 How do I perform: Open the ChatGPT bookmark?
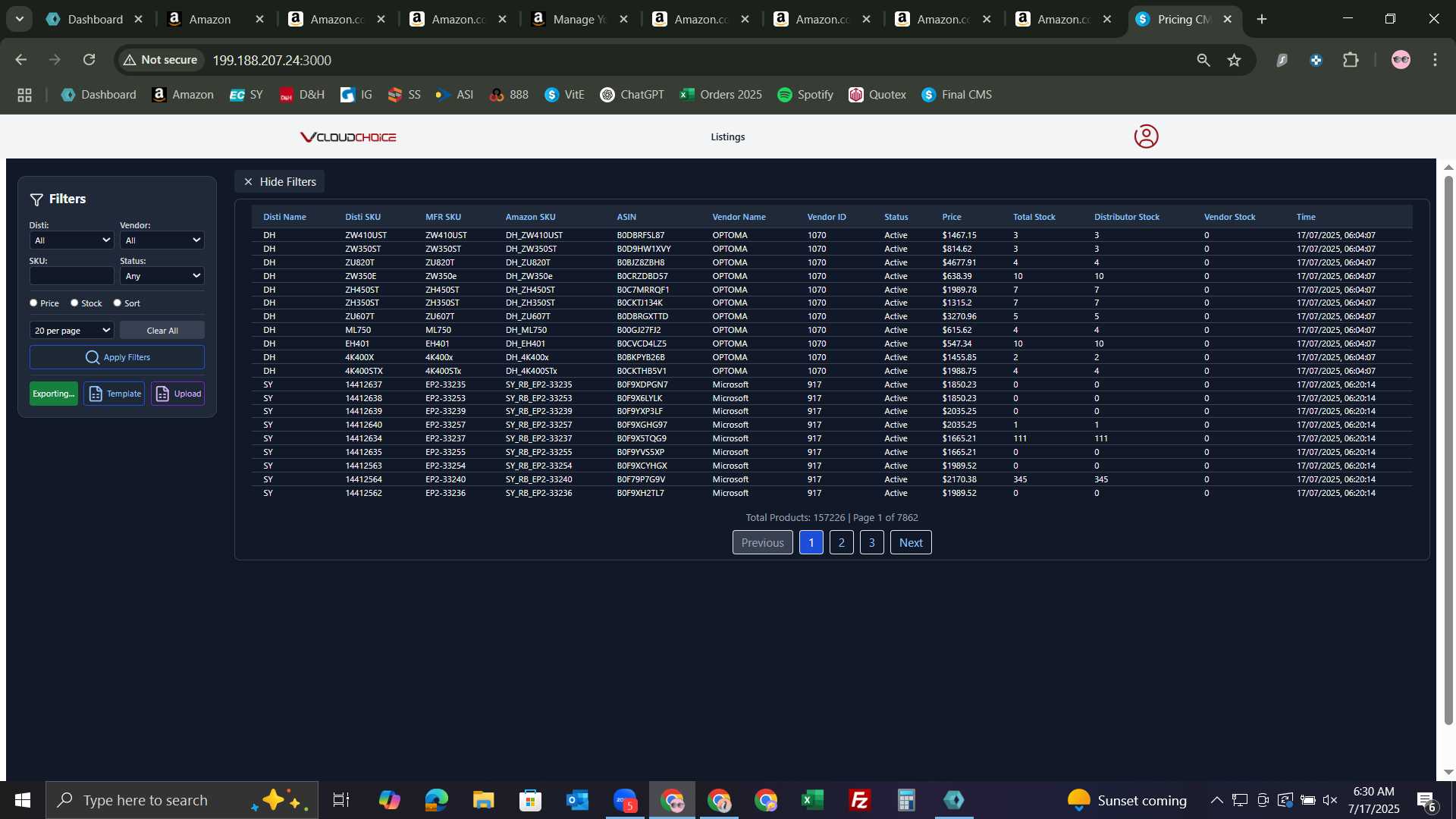632,95
